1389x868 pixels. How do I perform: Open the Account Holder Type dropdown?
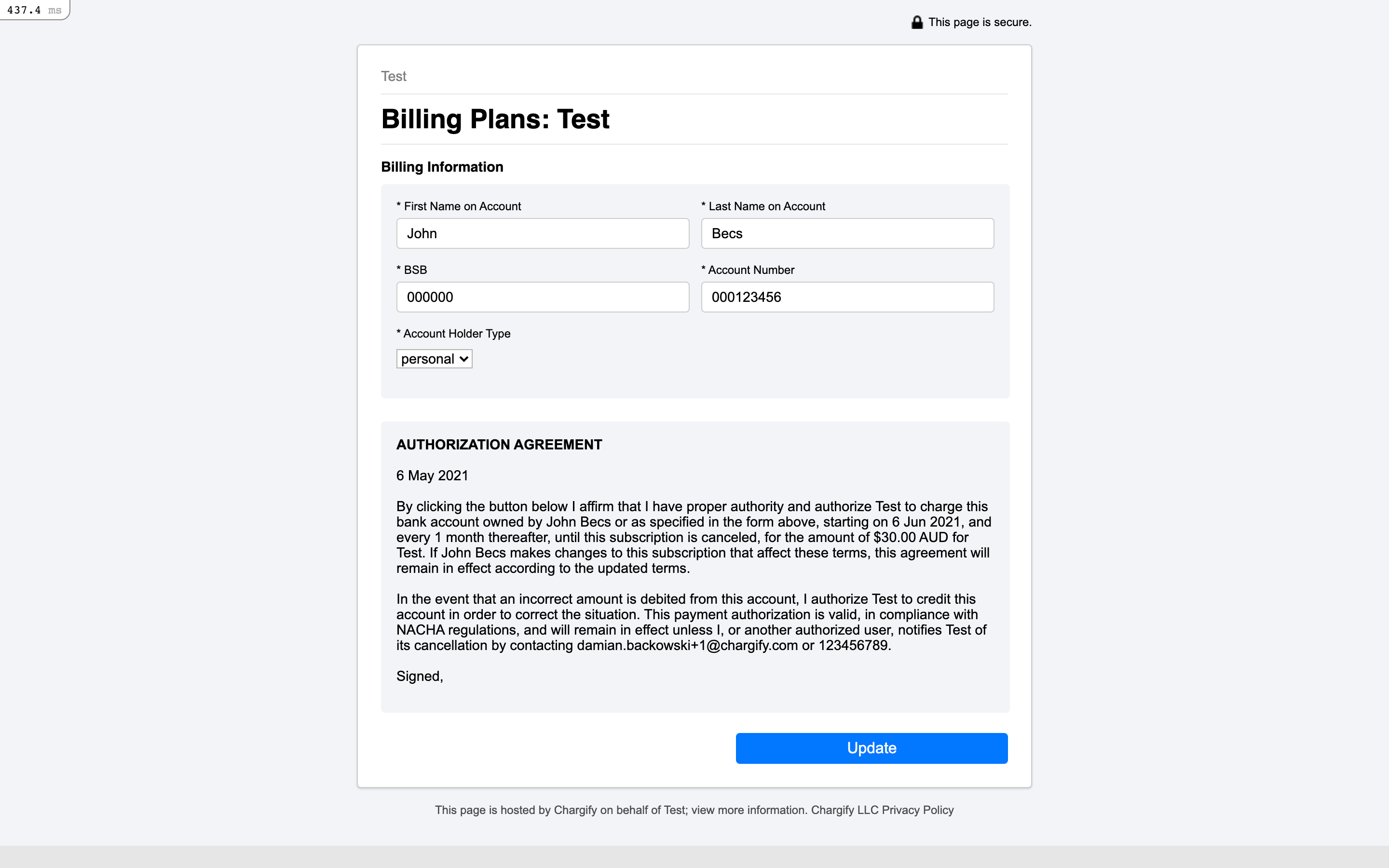pos(434,359)
